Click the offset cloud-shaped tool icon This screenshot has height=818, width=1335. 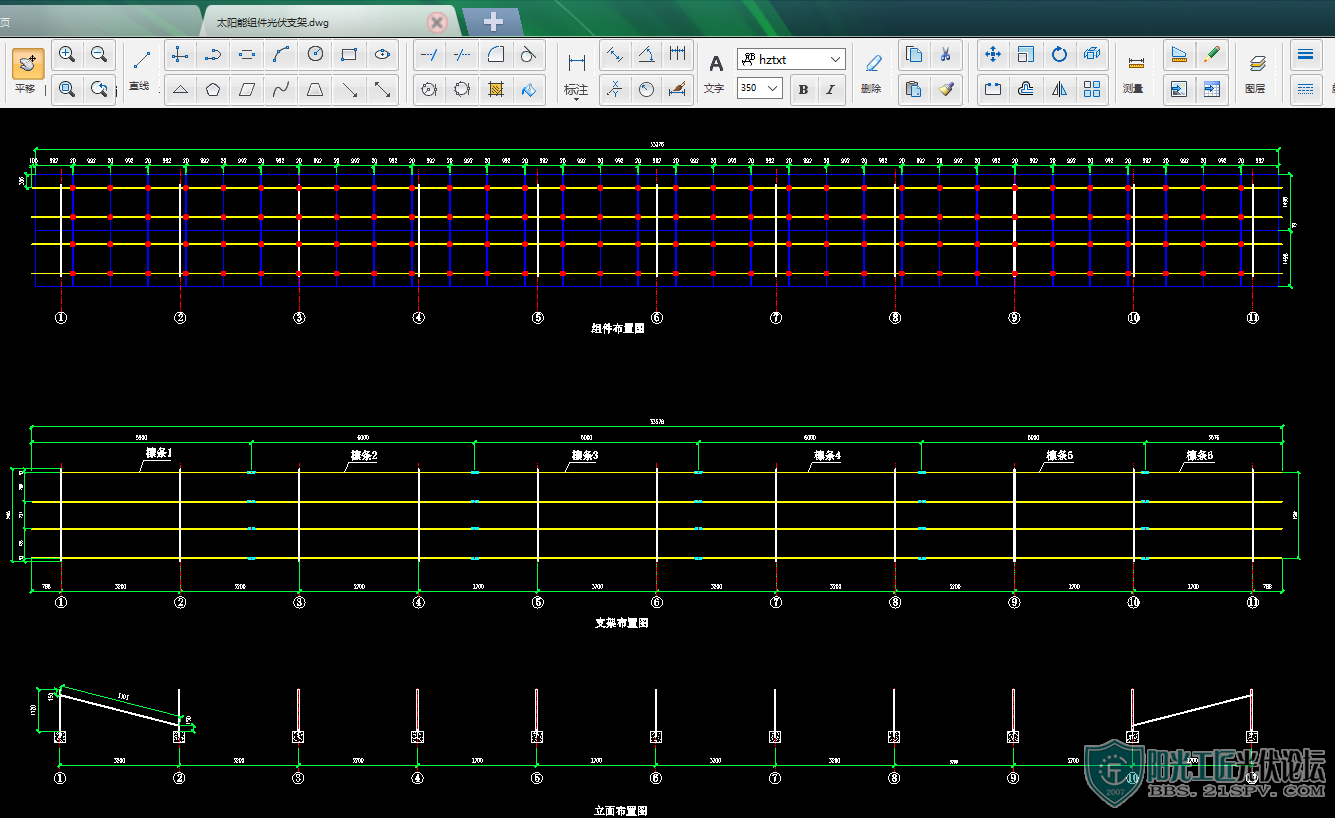(x=1025, y=89)
